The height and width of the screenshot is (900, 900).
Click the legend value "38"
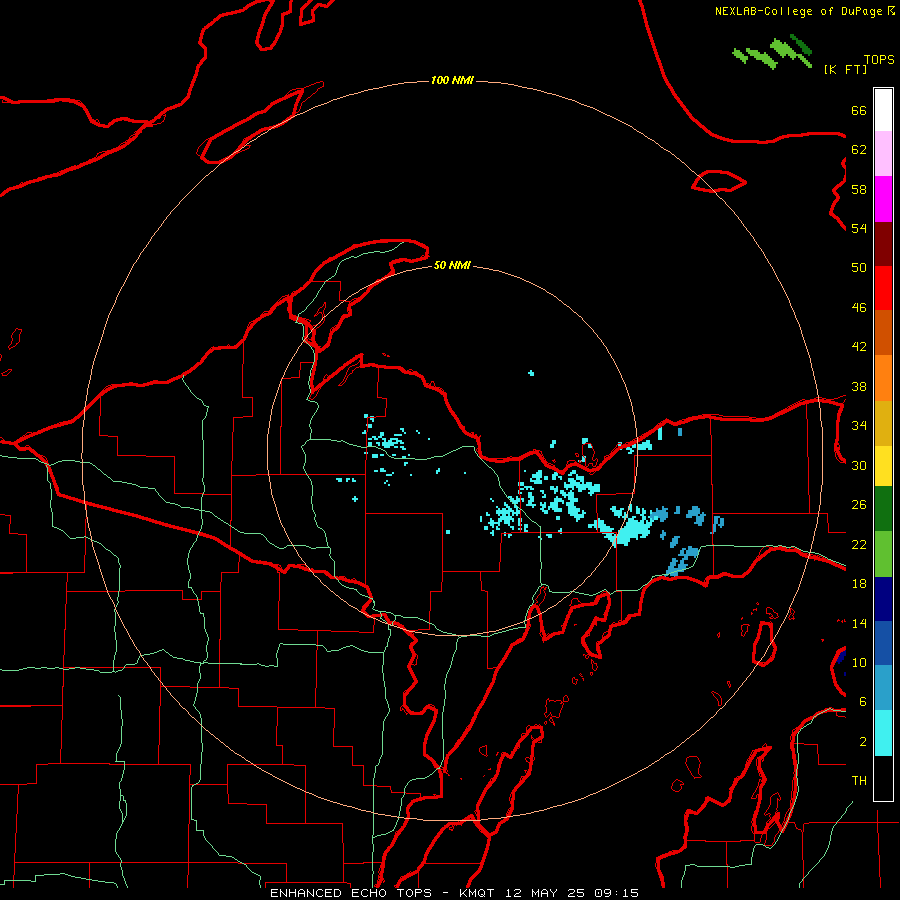[859, 386]
